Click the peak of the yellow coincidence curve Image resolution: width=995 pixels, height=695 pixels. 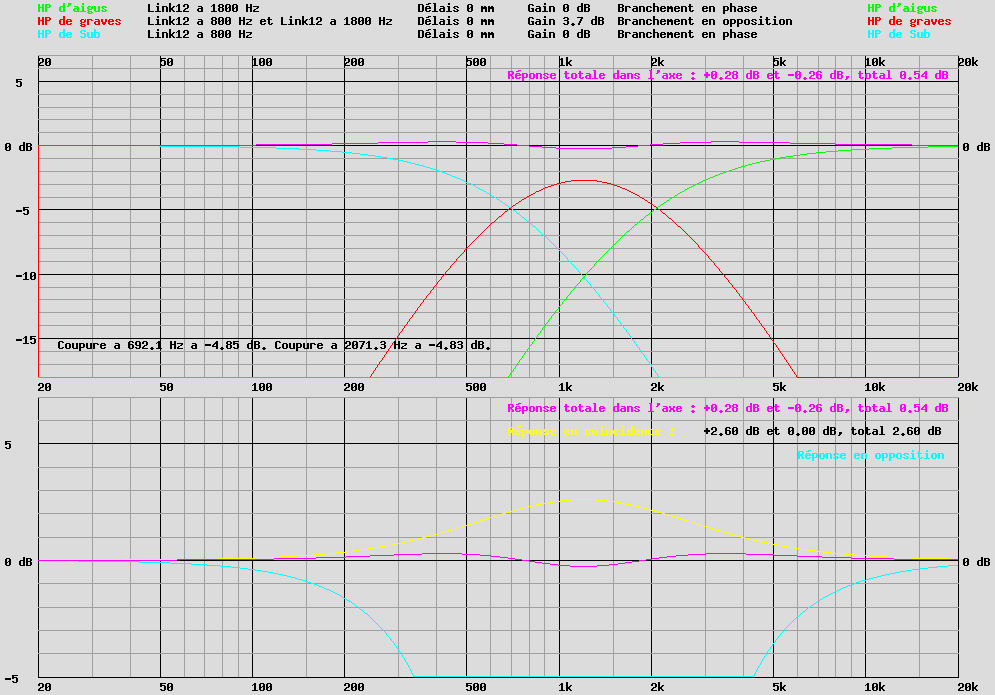coord(584,499)
